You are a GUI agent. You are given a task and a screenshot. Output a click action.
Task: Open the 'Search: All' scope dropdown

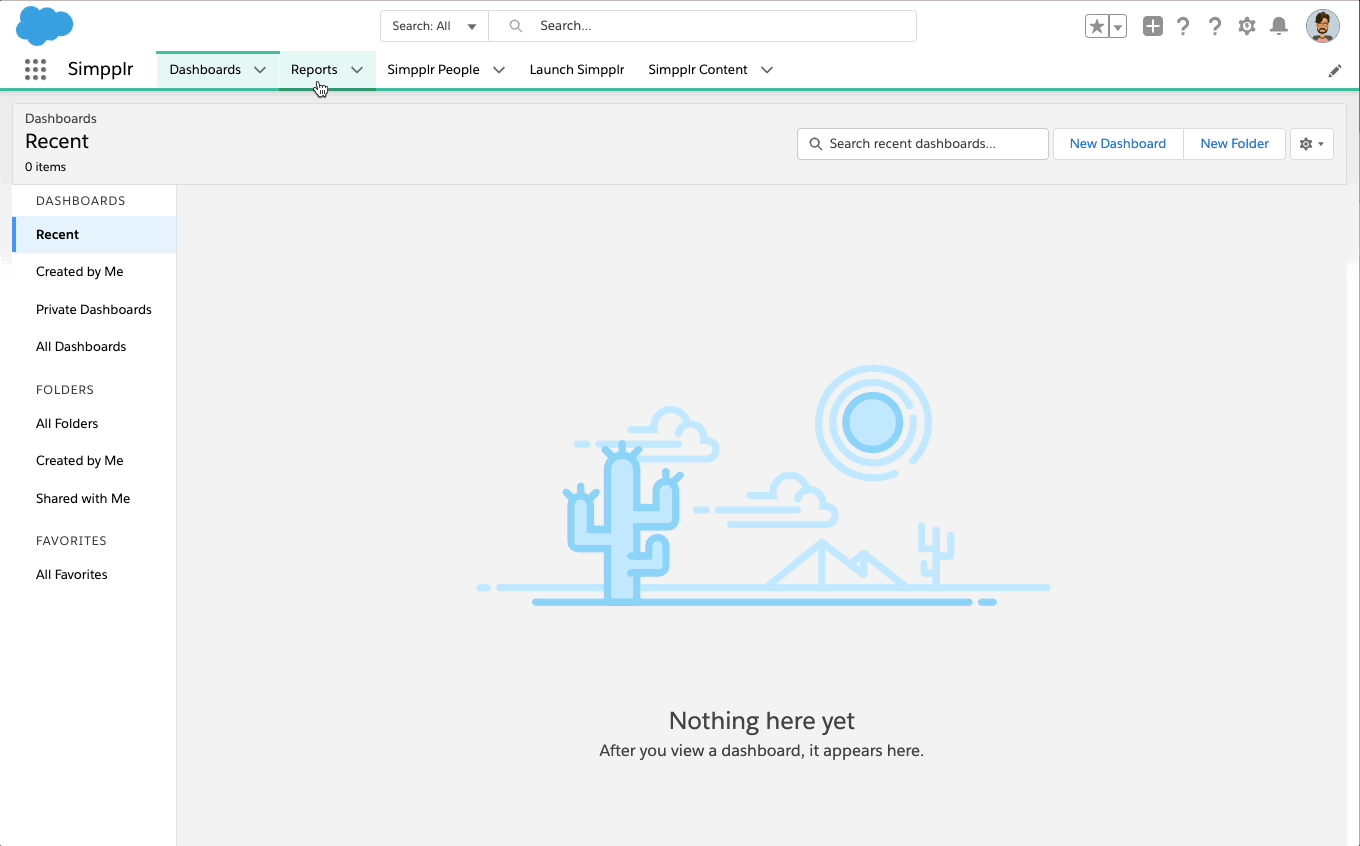434,26
